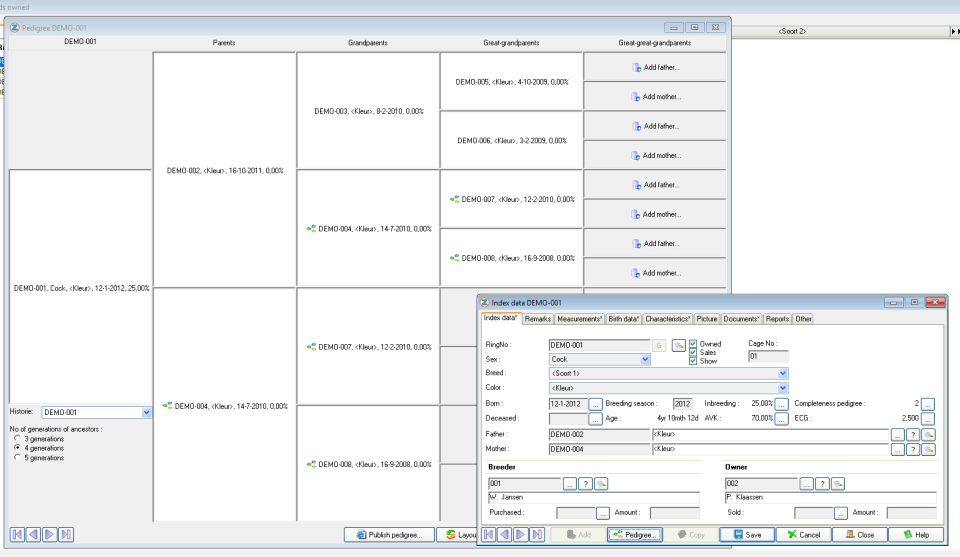The width and height of the screenshot is (960, 557).
Task: Click Publish pedigree... button
Action: [389, 534]
